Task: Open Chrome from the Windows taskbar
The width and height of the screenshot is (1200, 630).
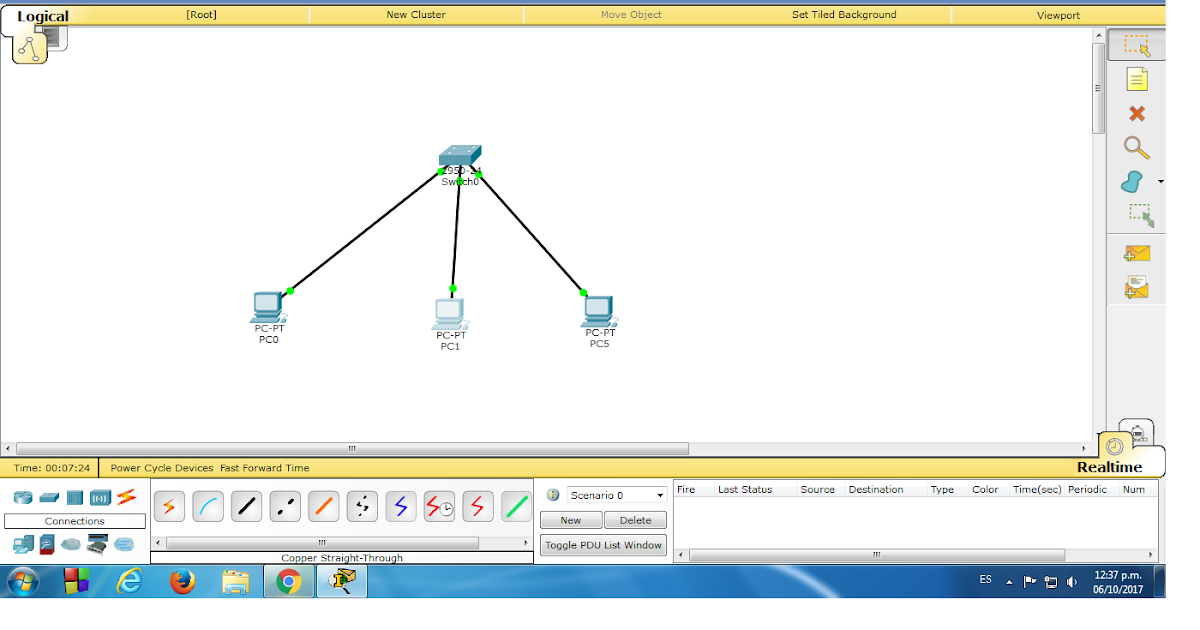Action: pyautogui.click(x=290, y=580)
